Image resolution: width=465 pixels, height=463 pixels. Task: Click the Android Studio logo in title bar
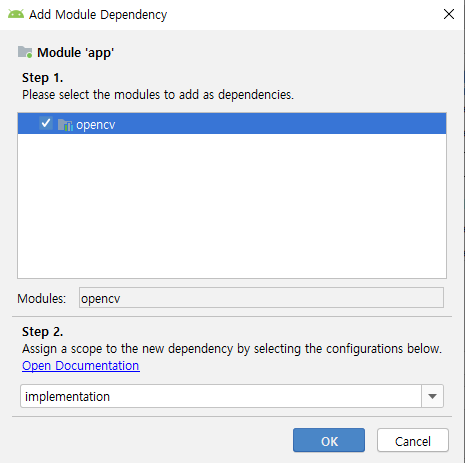[x=16, y=14]
